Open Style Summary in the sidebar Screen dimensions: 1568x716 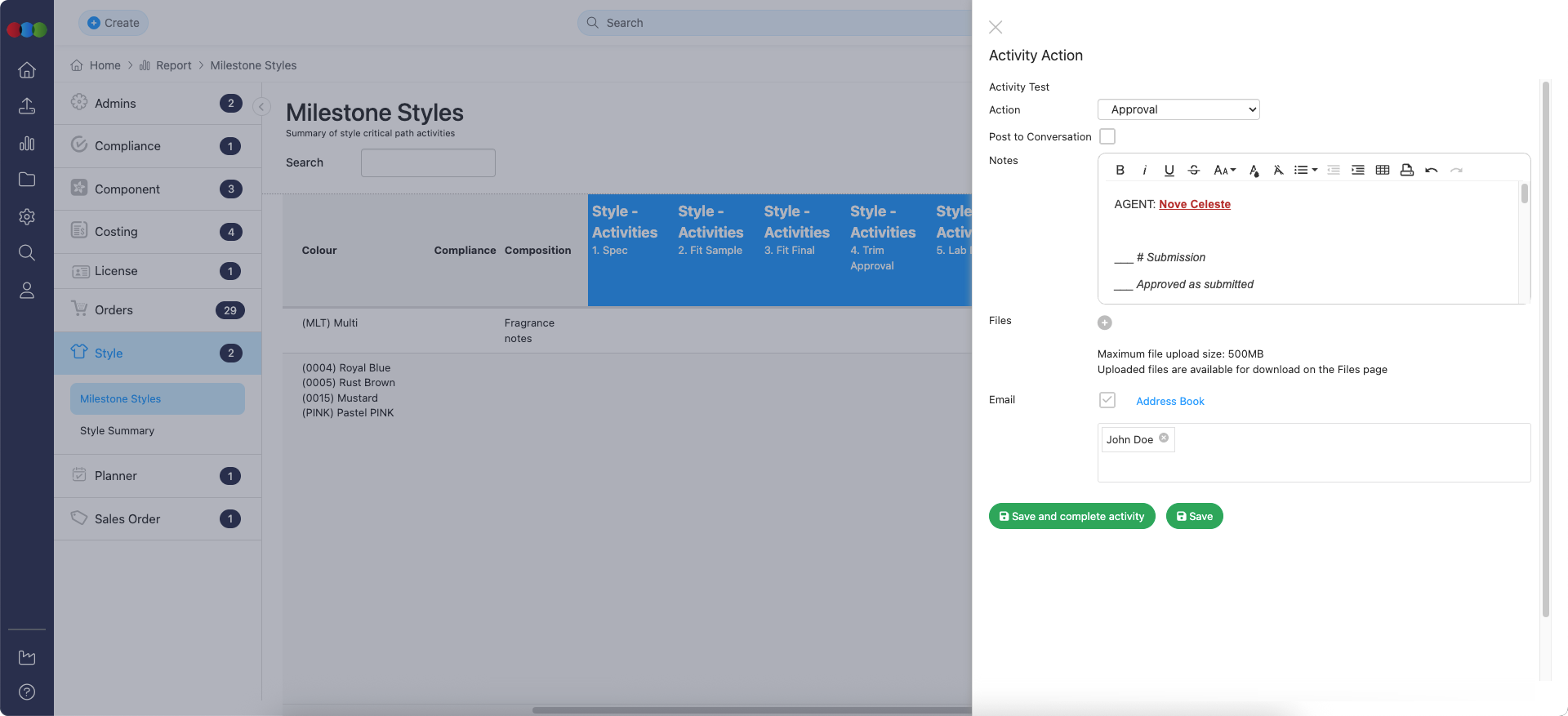coord(117,431)
